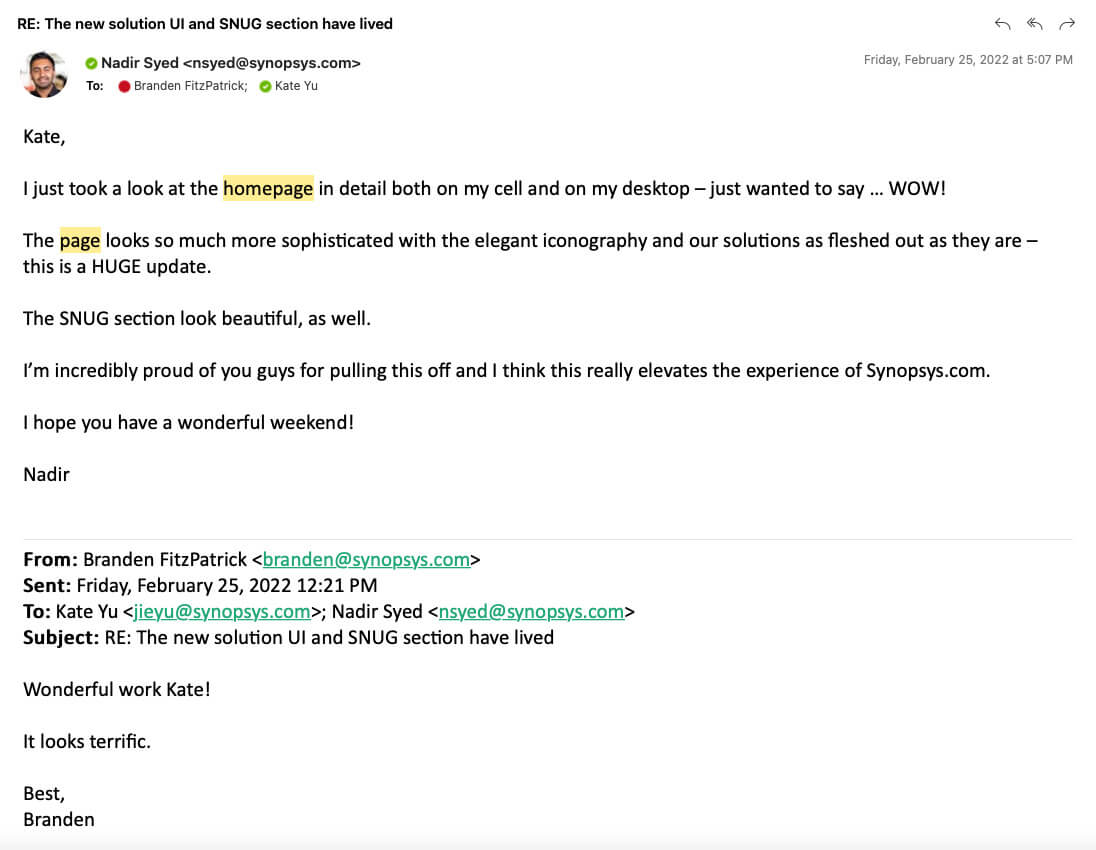Click the Forward arrow icon

coord(1067,24)
